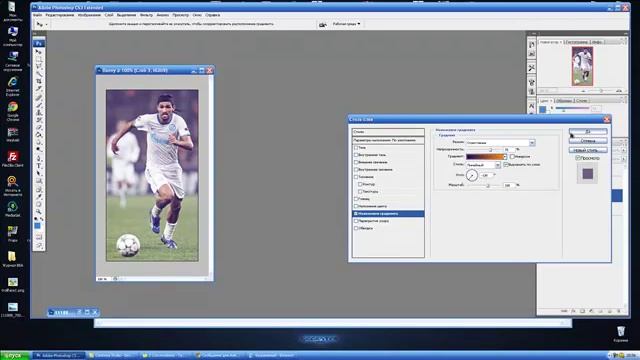Select the Zoom tool
Screen dimensions: 640x360
[39, 211]
